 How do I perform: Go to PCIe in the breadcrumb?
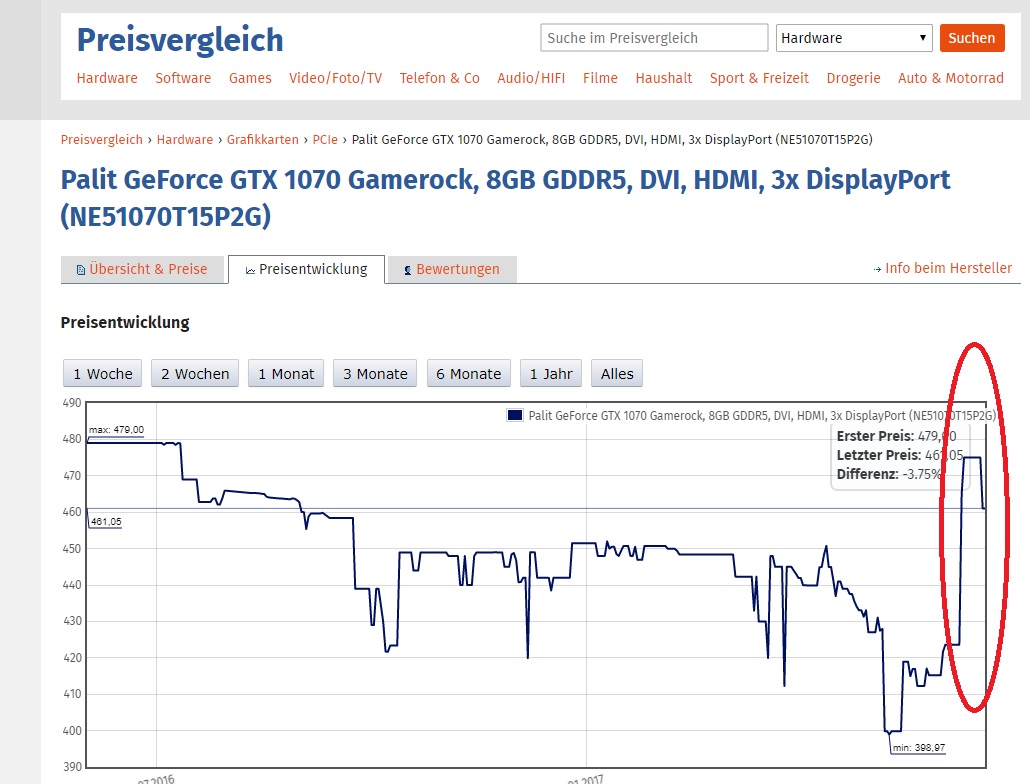pos(325,139)
